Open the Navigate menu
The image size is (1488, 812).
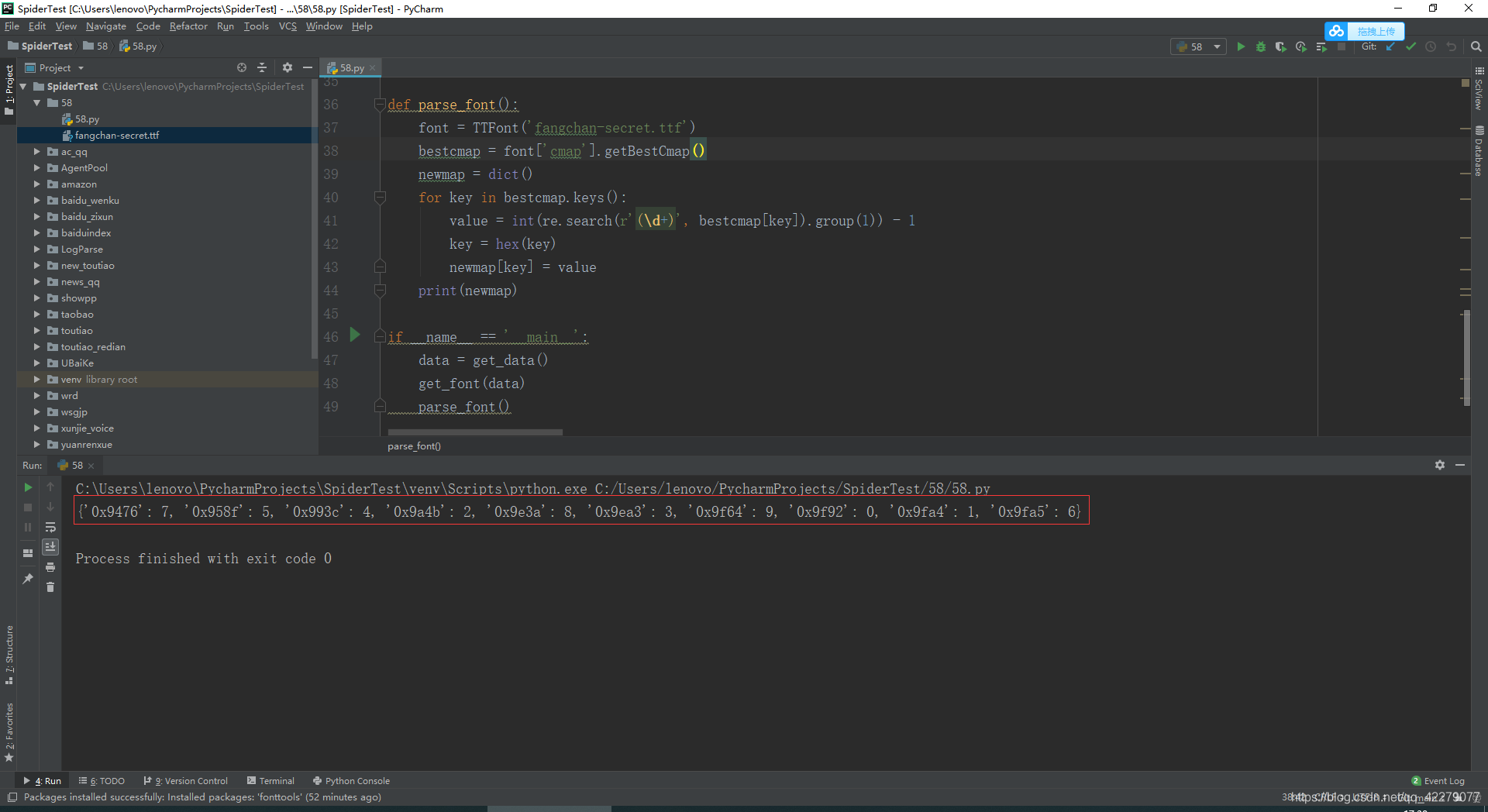105,26
